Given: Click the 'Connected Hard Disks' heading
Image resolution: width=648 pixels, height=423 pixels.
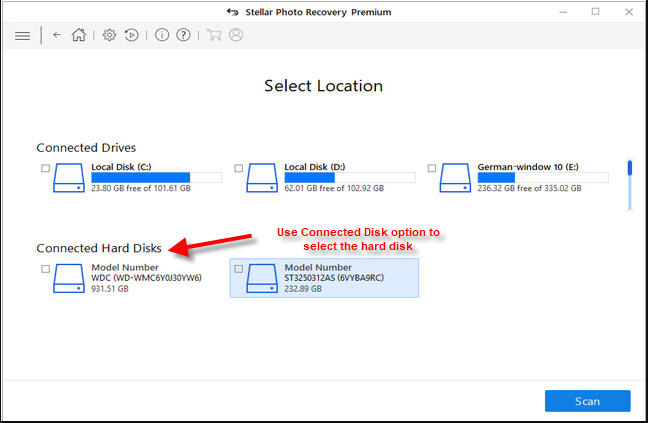Looking at the screenshot, I should point(99,248).
